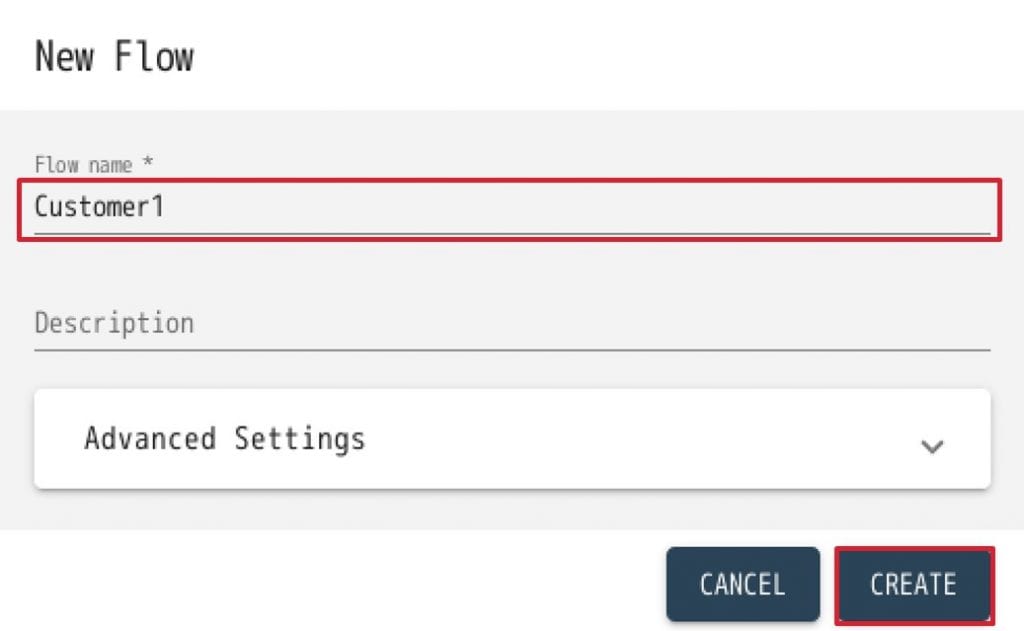
Task: Select the Description placeholder text
Action: pyautogui.click(x=114, y=324)
